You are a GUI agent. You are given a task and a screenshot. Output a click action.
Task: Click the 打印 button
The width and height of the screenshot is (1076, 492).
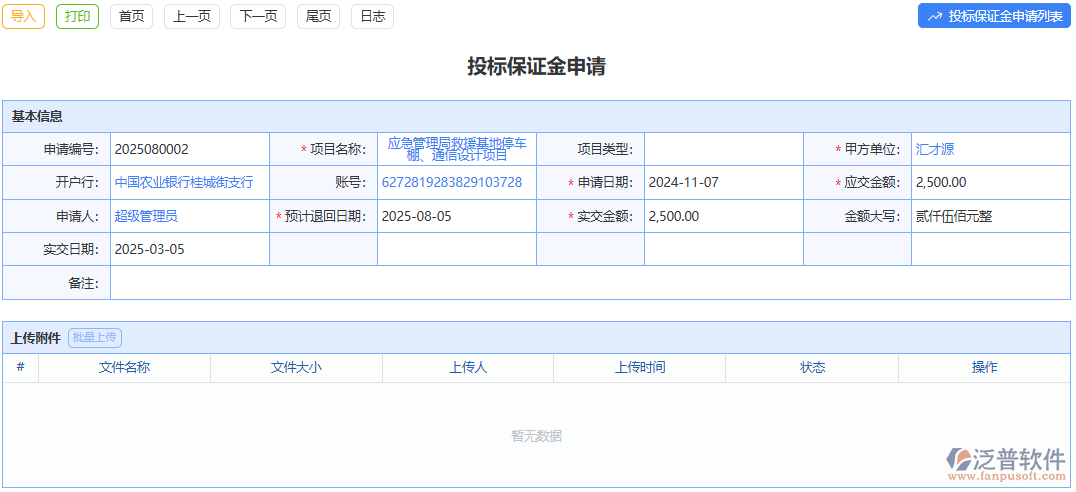78,16
